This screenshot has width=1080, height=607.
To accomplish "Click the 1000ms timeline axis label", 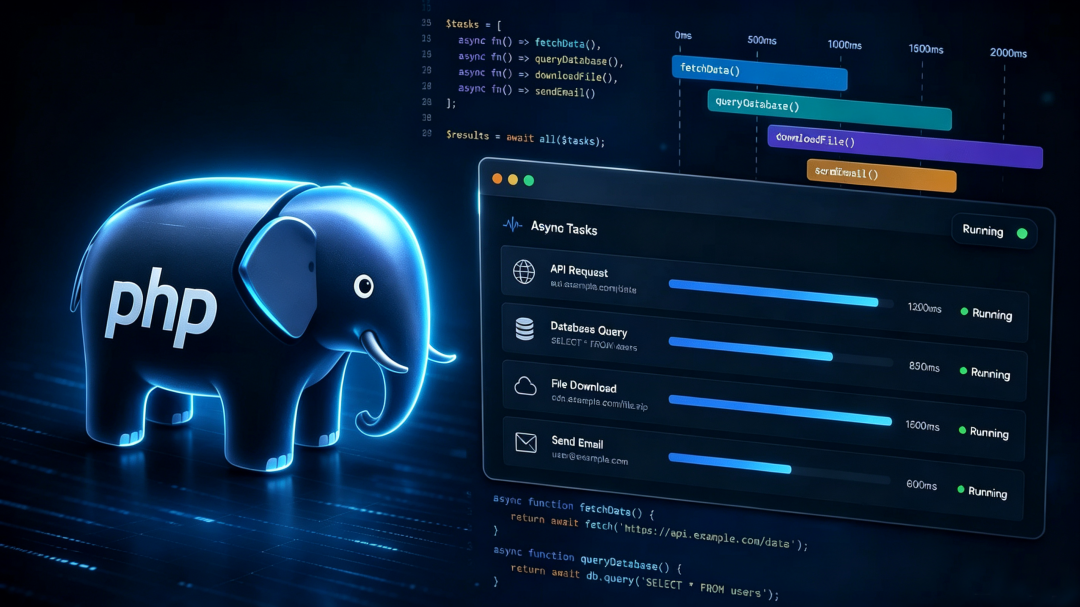I will 844,45.
